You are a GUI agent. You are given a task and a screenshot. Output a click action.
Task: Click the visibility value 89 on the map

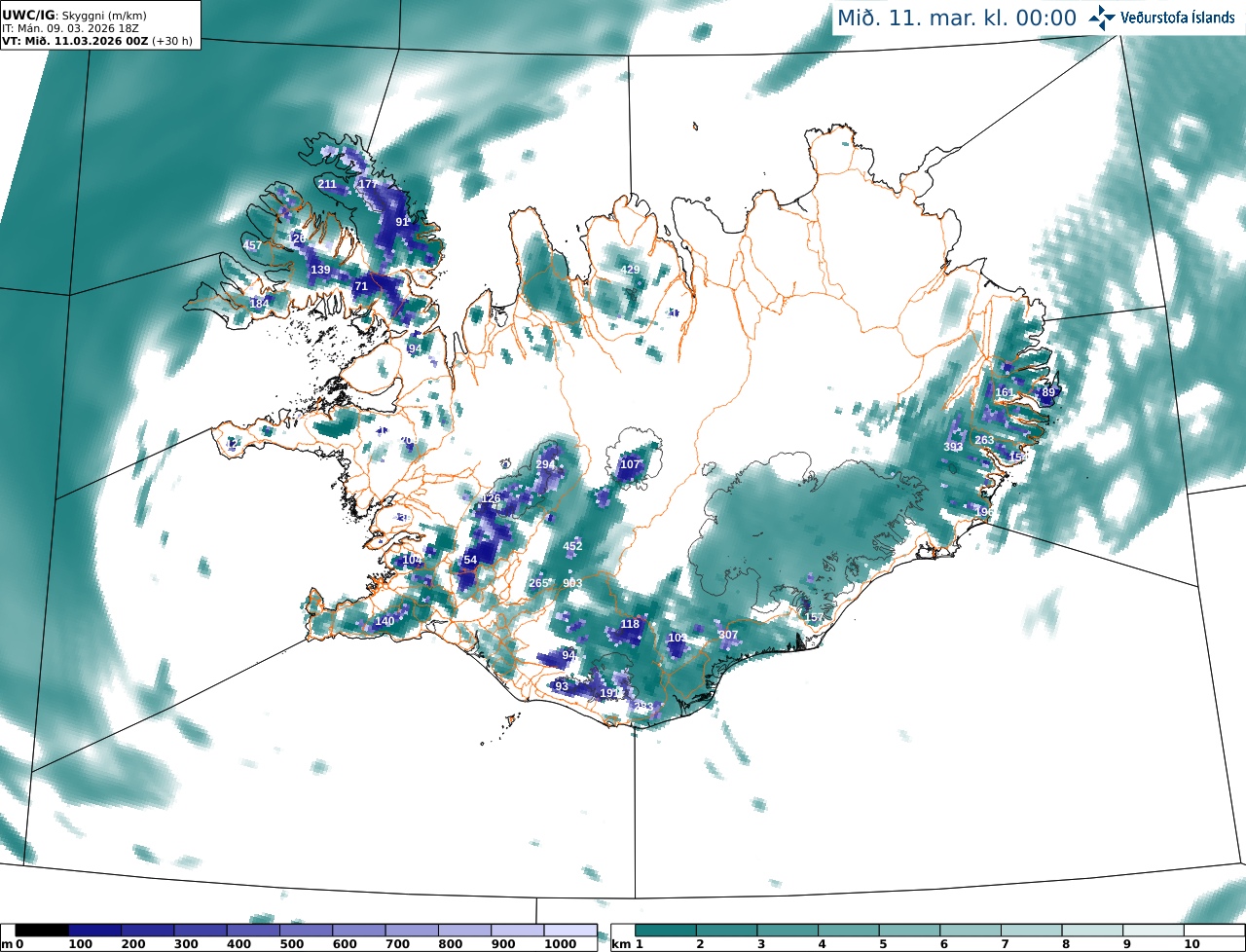pos(1048,393)
